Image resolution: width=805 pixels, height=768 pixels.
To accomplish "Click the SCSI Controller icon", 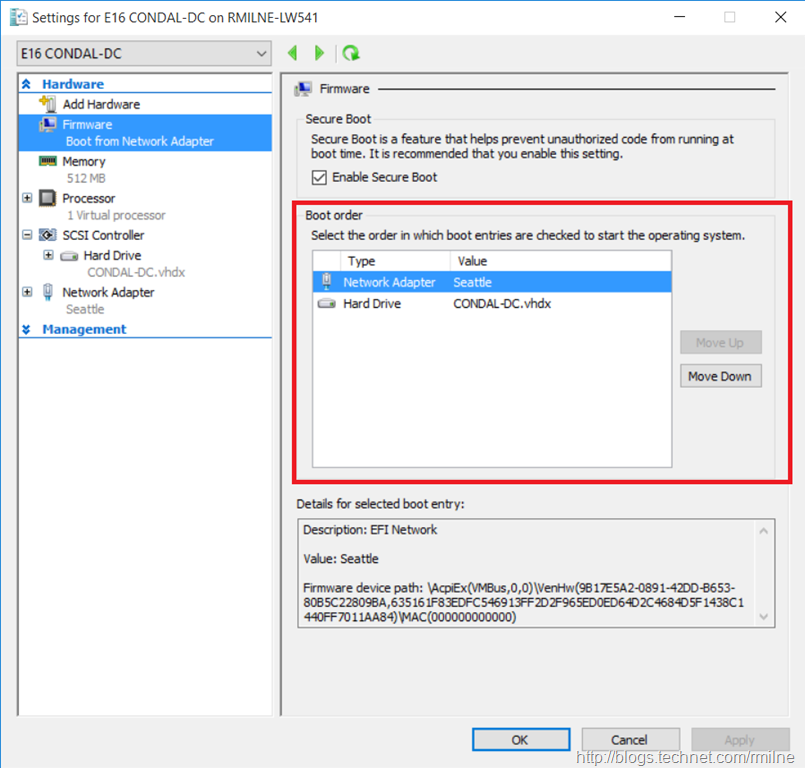I will [x=47, y=235].
